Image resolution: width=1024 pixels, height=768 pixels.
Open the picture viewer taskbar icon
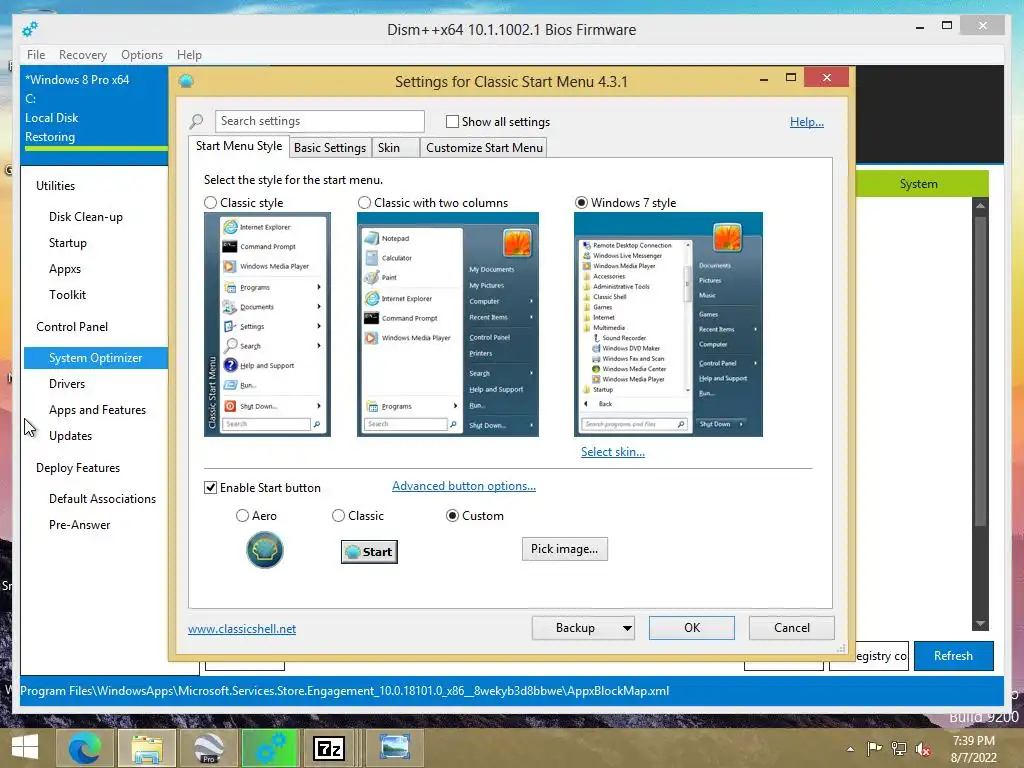pyautogui.click(x=394, y=748)
